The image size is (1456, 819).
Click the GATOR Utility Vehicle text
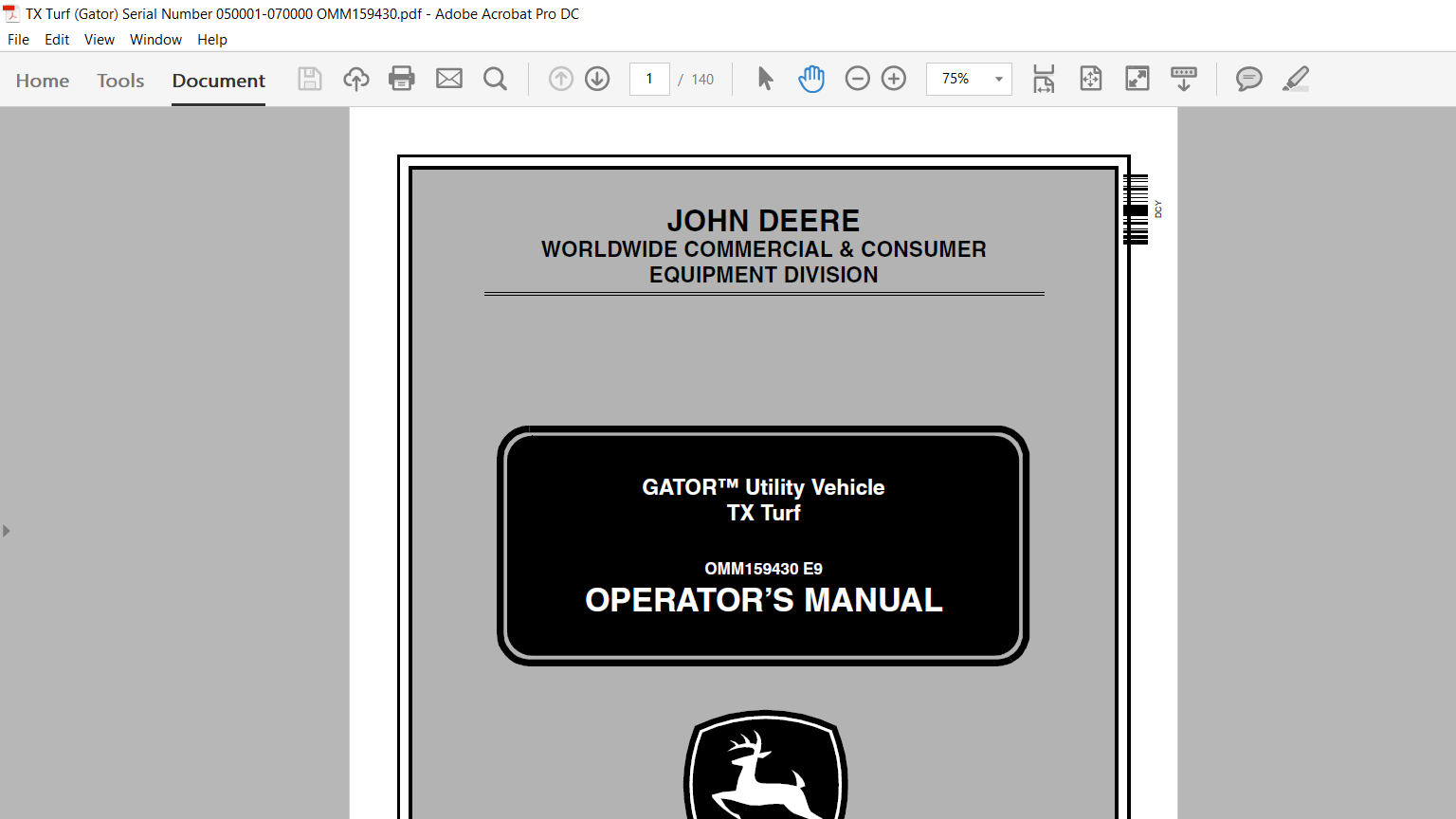click(x=763, y=487)
